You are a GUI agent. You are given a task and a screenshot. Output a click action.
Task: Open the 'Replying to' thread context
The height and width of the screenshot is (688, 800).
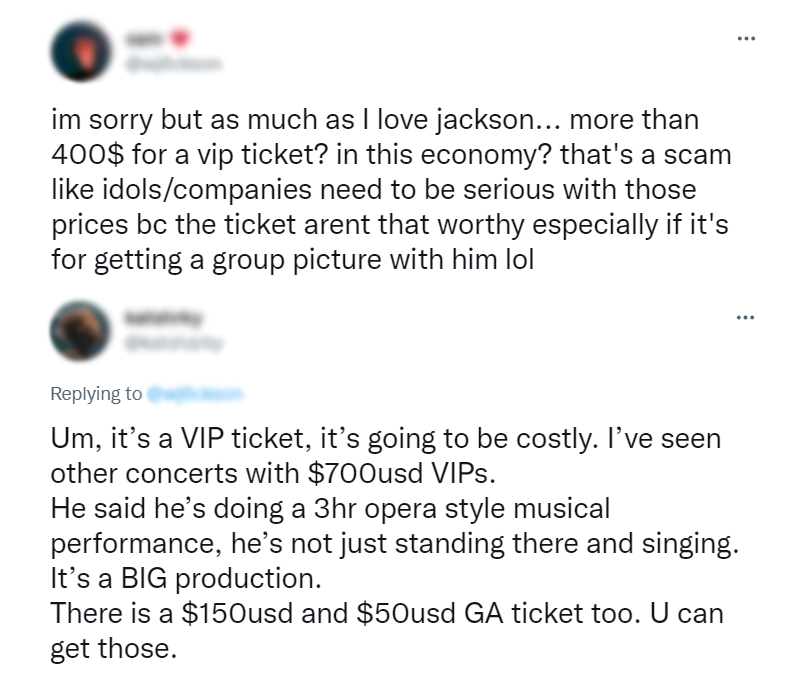(150, 394)
